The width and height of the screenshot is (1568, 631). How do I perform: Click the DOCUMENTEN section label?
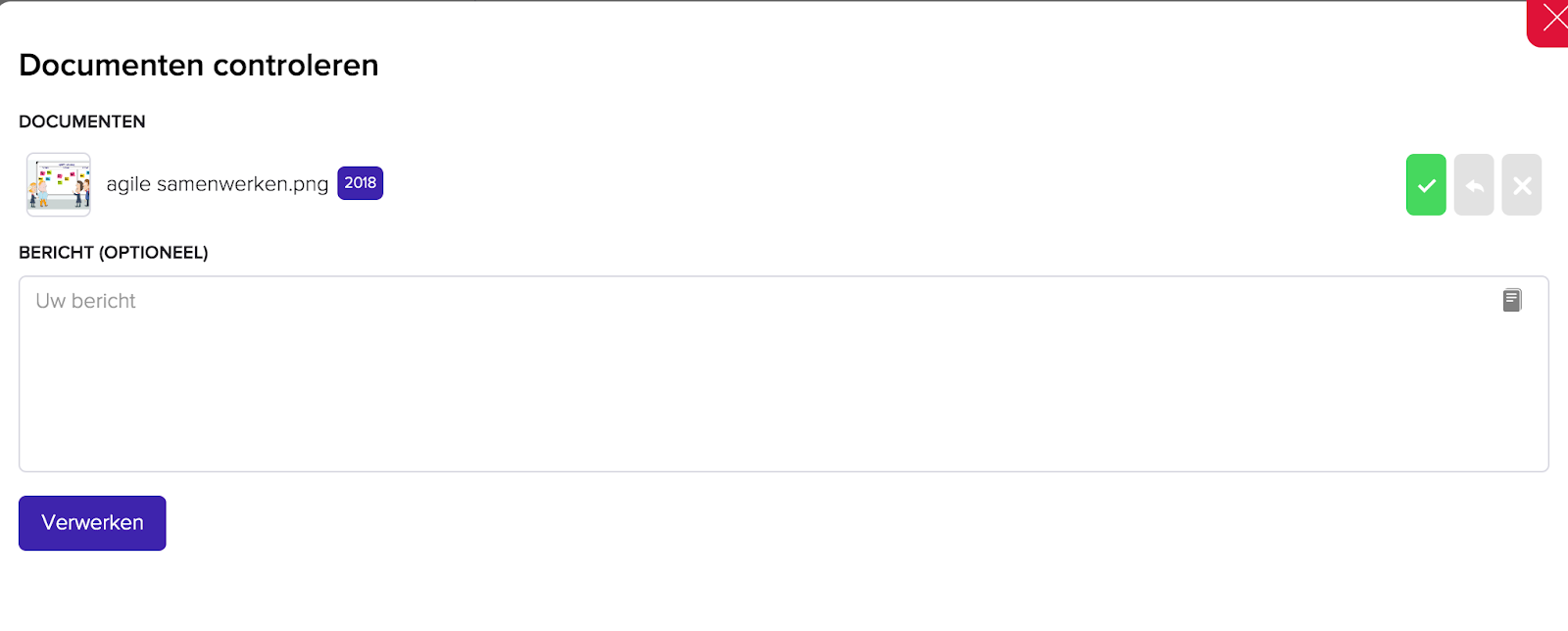(82, 121)
